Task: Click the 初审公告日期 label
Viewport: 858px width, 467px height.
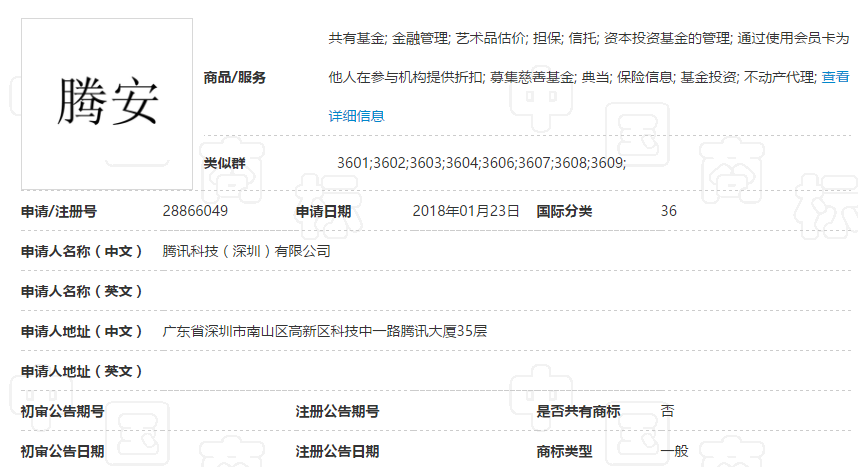Action: click(x=62, y=451)
